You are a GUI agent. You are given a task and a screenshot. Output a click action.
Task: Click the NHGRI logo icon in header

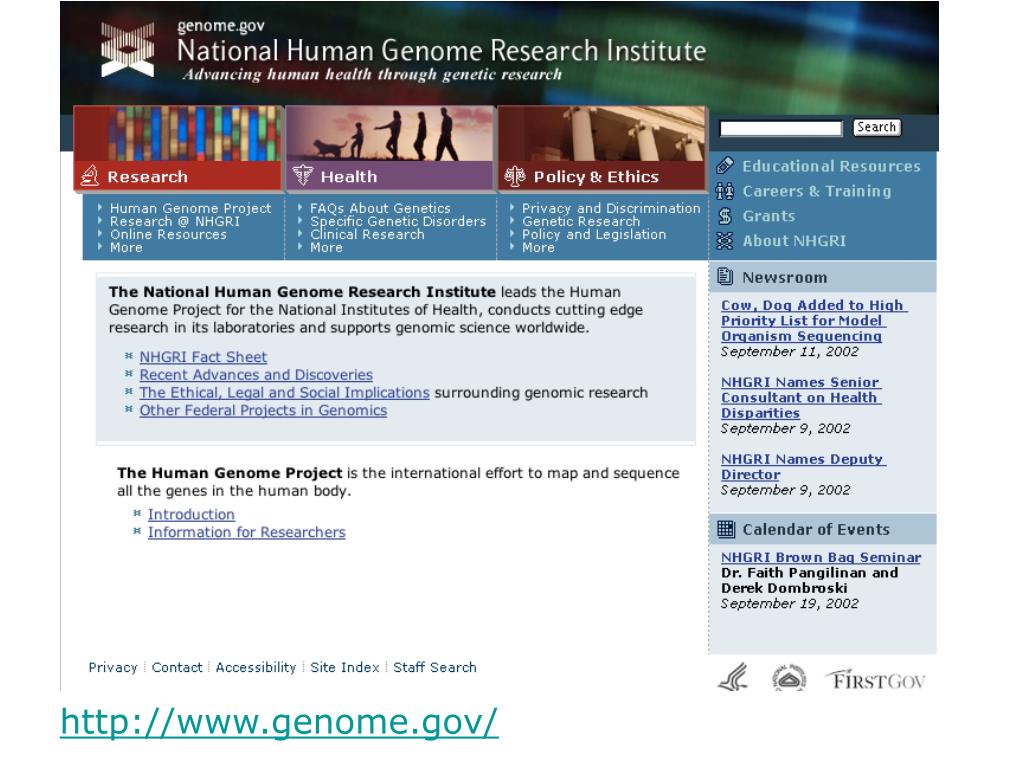coord(128,49)
